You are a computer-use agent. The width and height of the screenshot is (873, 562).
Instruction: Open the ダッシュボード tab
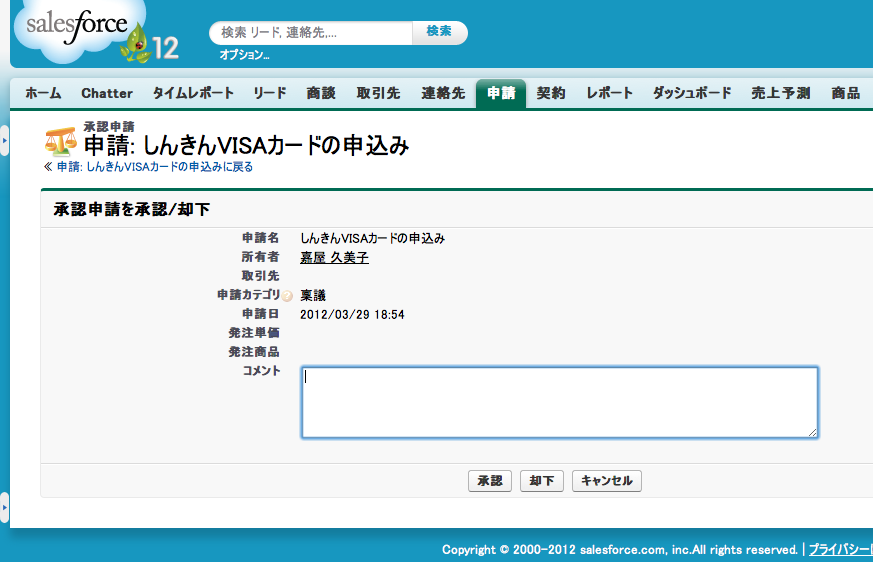tap(692, 93)
